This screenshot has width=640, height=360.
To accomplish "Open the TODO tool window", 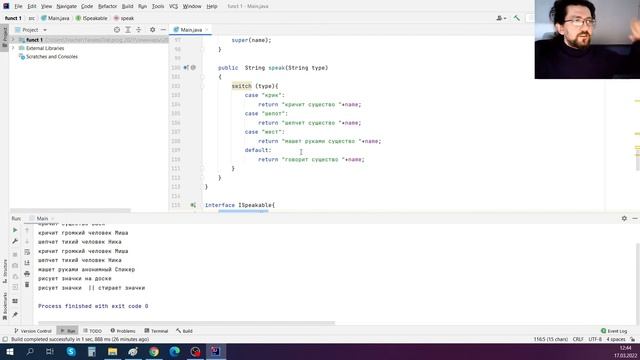I will [93, 331].
